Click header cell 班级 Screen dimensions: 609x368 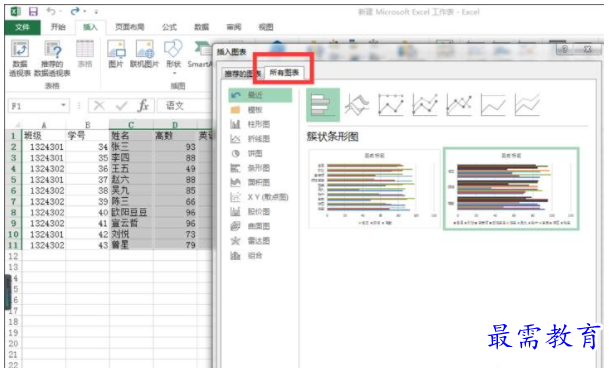click(44, 136)
